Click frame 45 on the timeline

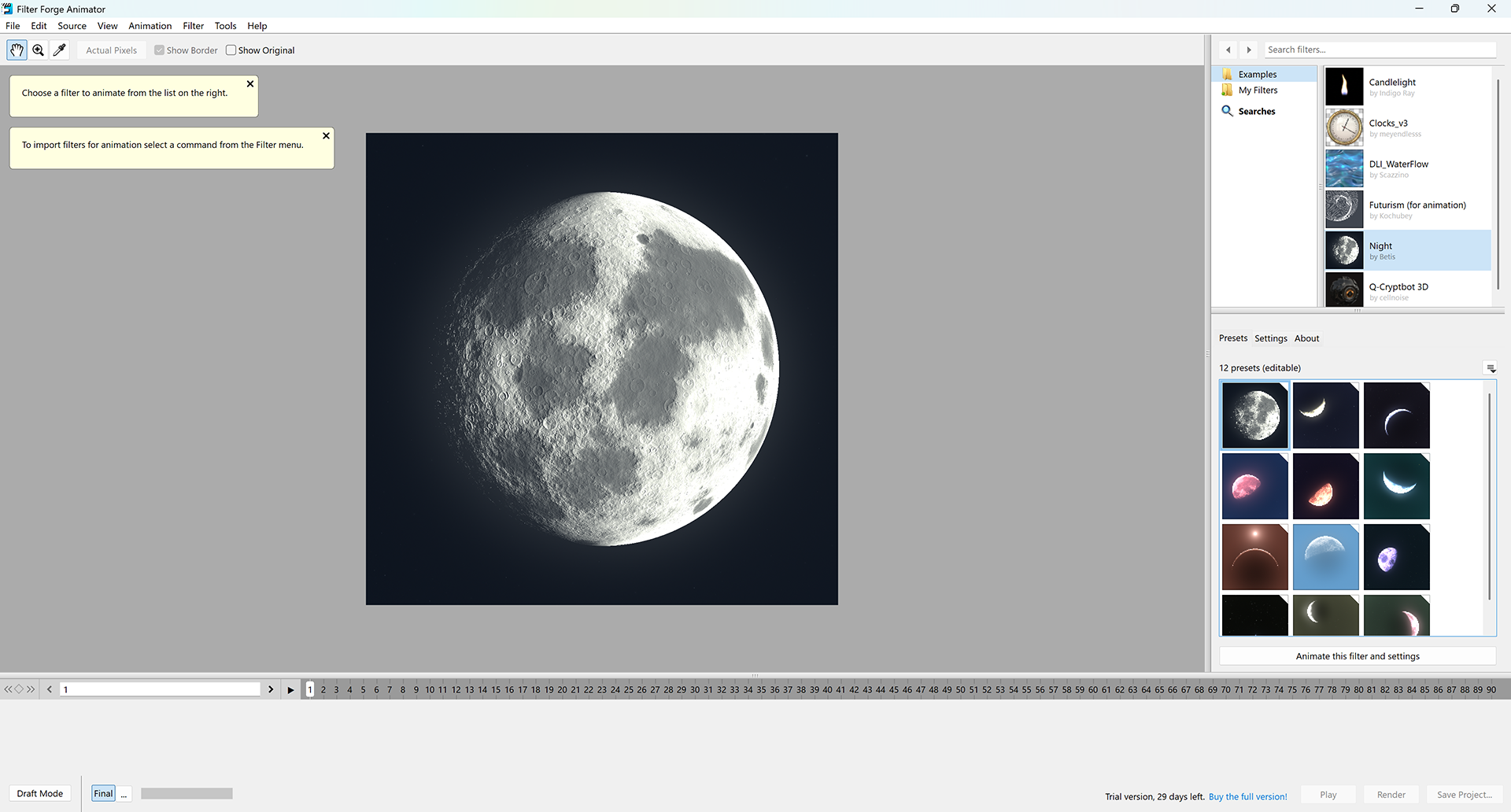(893, 690)
